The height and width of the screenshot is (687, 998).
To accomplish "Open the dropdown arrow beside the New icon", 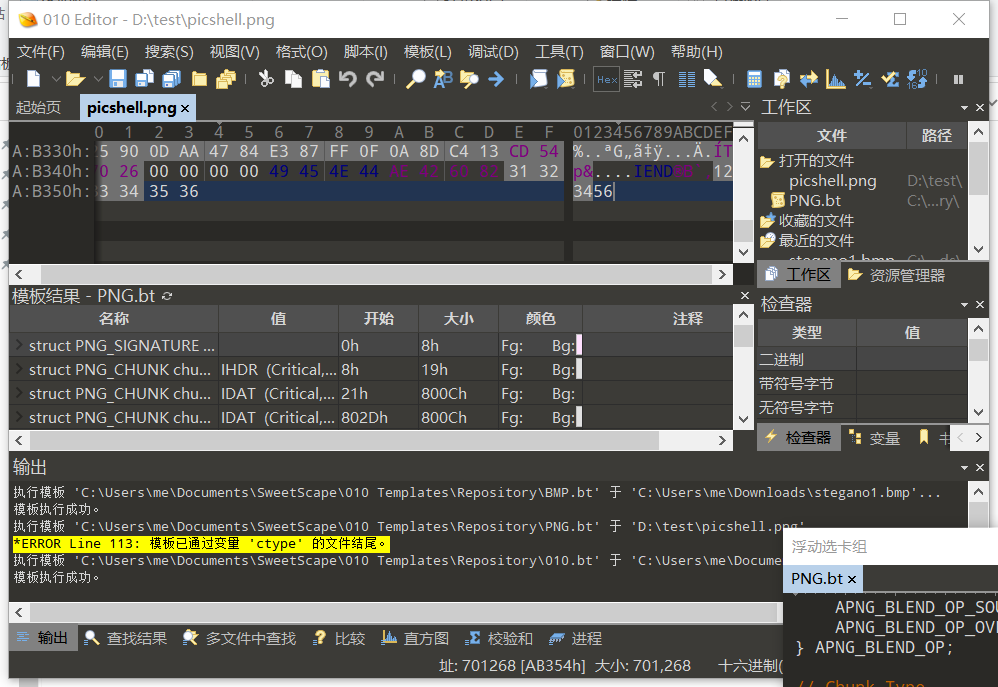I will point(56,80).
